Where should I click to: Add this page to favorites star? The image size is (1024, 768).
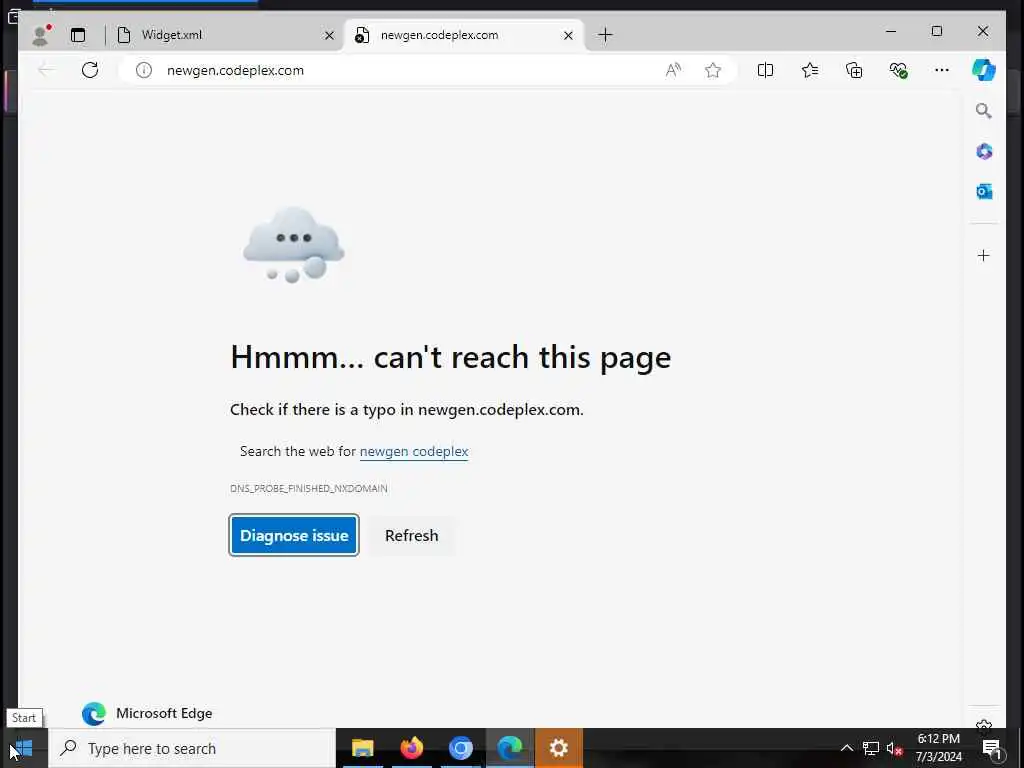tap(713, 70)
